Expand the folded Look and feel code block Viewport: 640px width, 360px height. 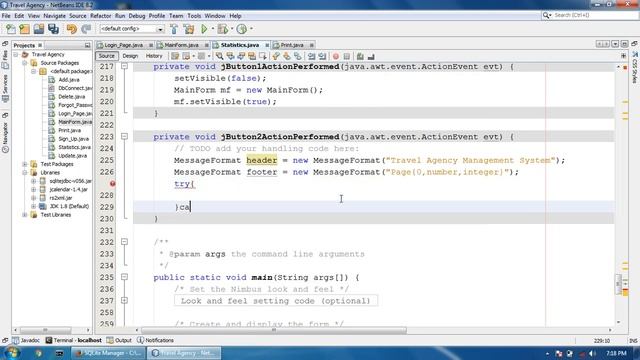coord(124,300)
